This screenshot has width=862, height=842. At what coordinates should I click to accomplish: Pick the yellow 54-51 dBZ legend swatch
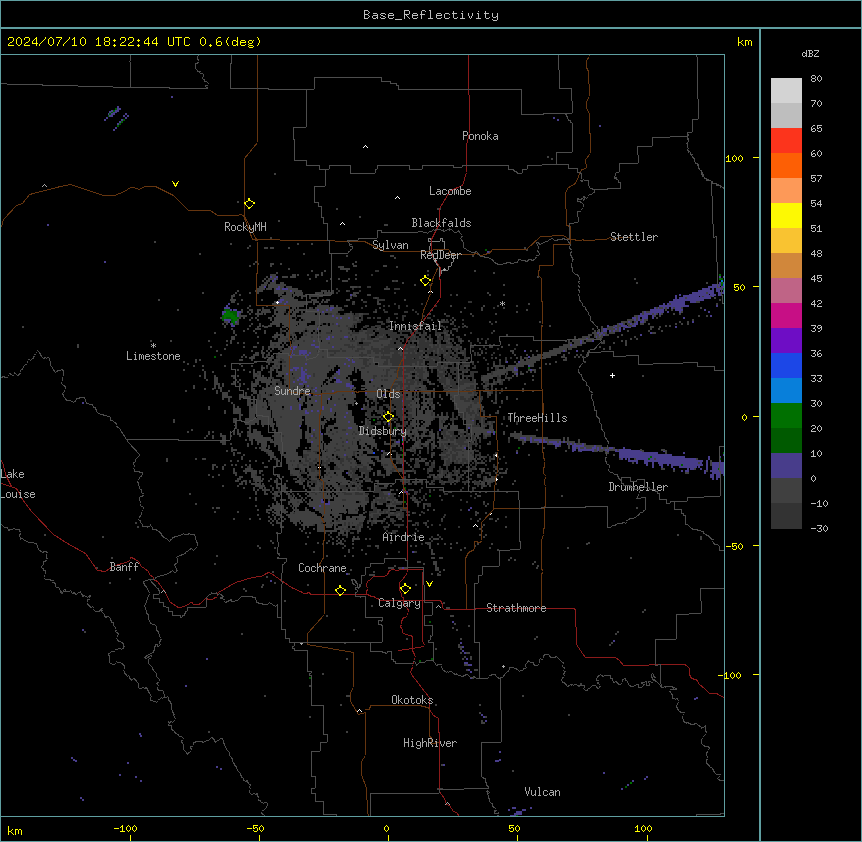click(786, 215)
